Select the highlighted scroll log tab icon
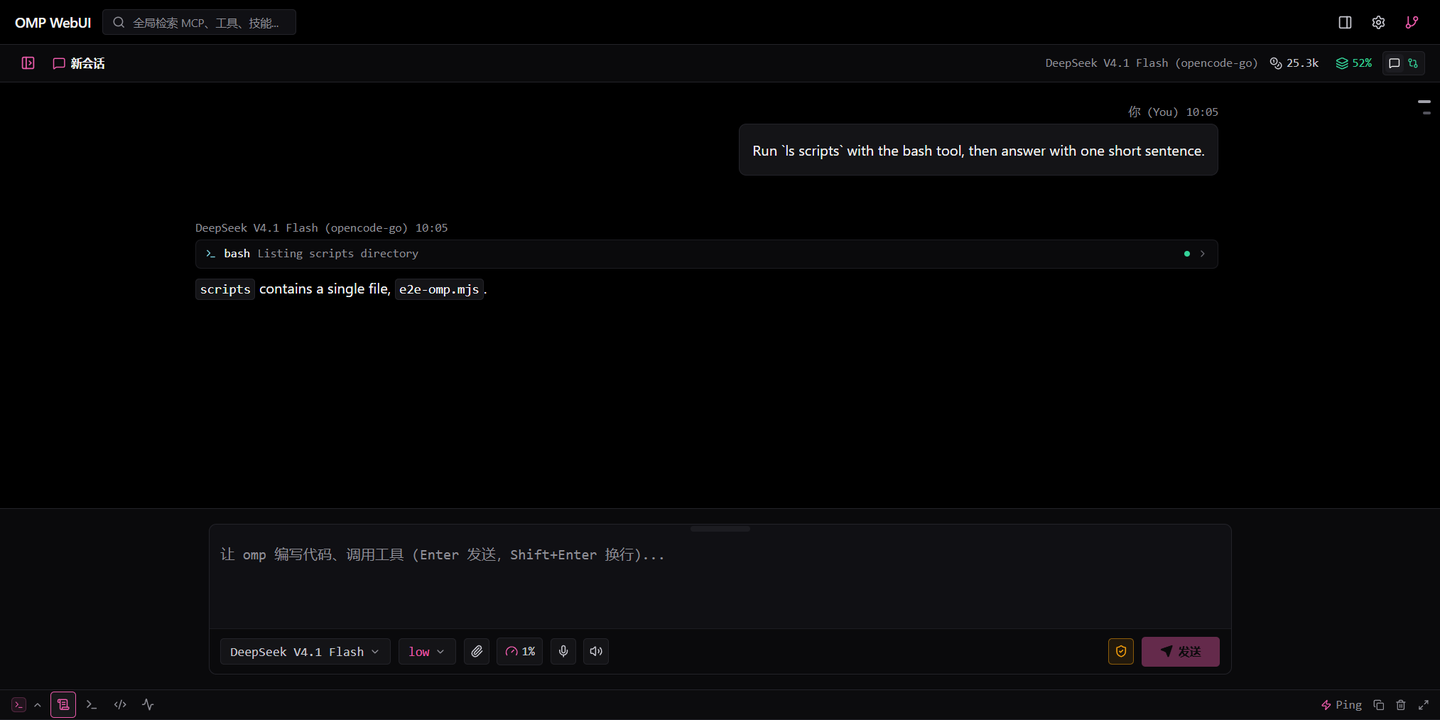Image resolution: width=1440 pixels, height=720 pixels. click(63, 705)
